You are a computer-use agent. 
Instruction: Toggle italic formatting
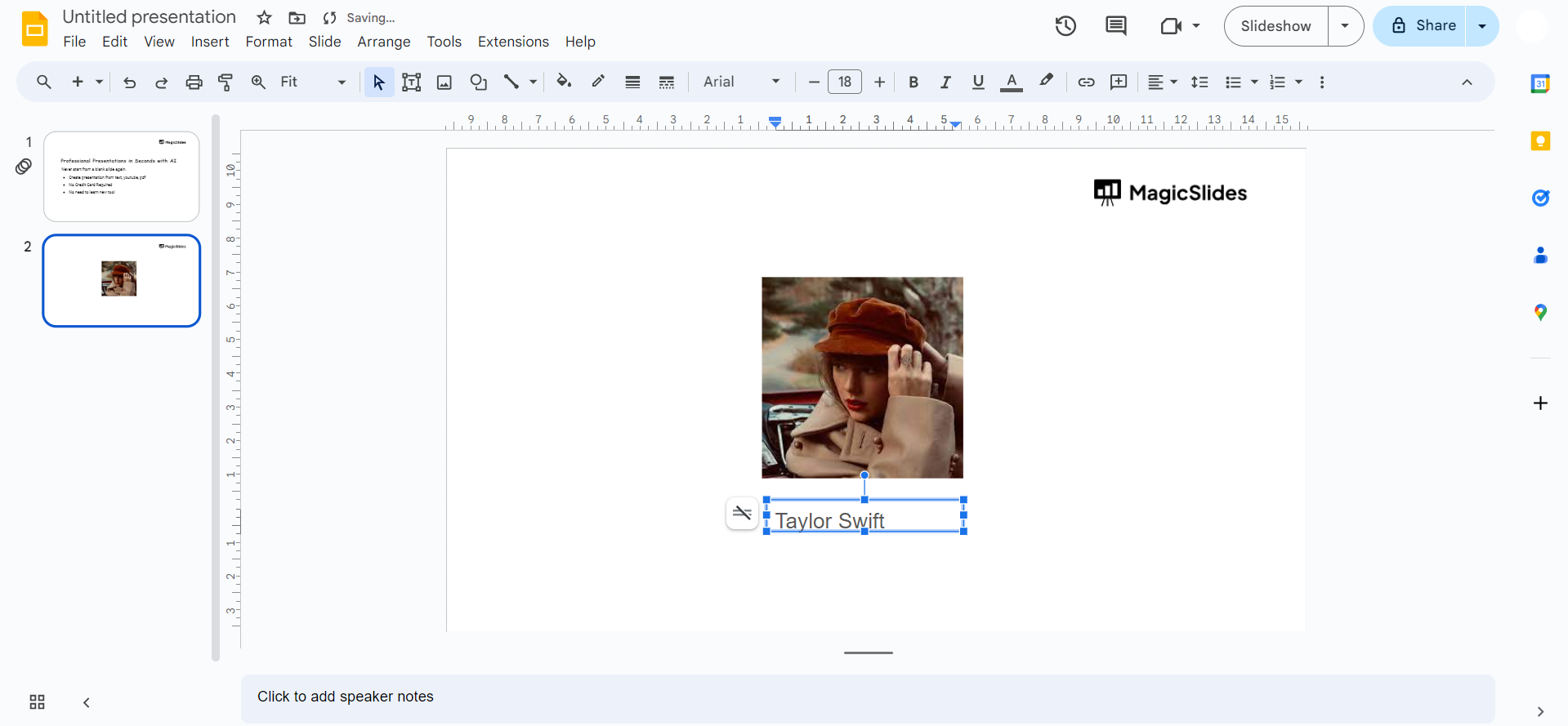click(945, 82)
